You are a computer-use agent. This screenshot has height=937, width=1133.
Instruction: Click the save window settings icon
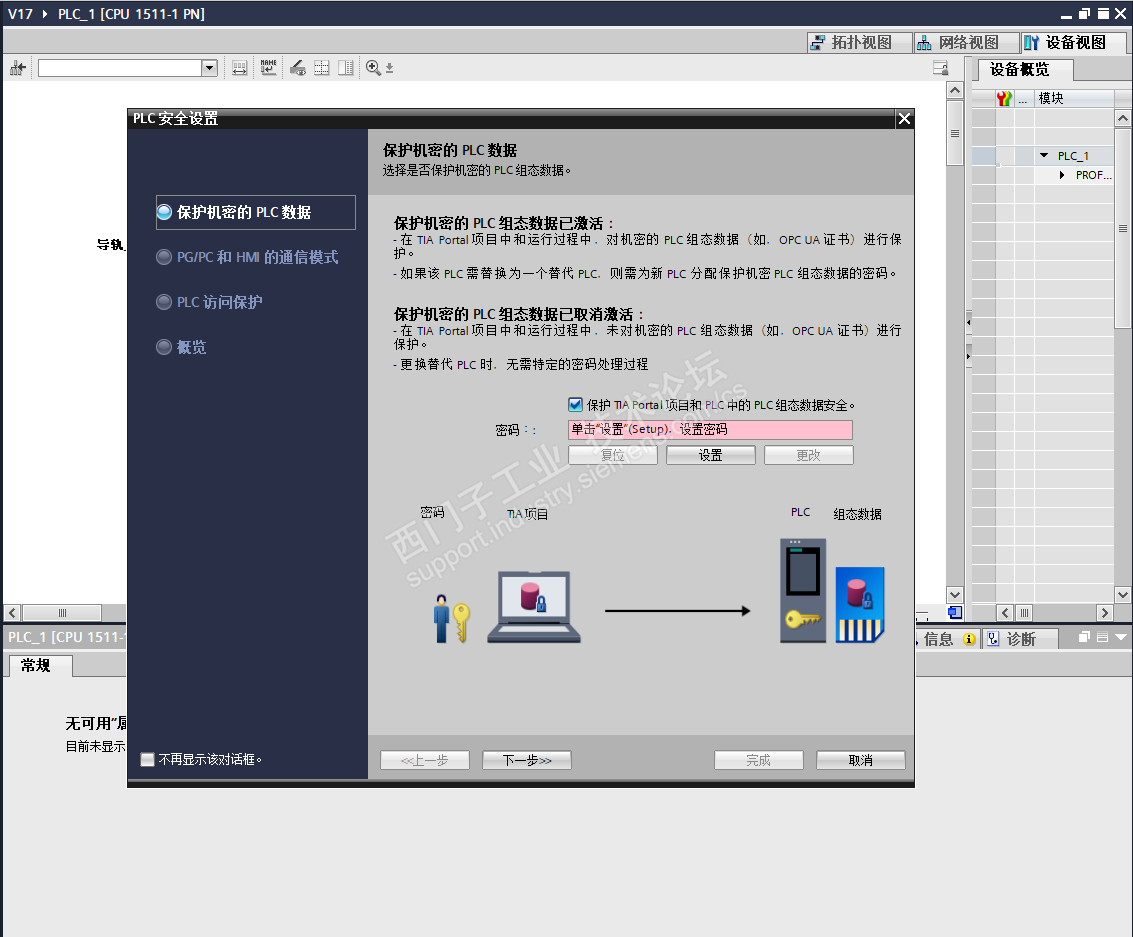[940, 68]
